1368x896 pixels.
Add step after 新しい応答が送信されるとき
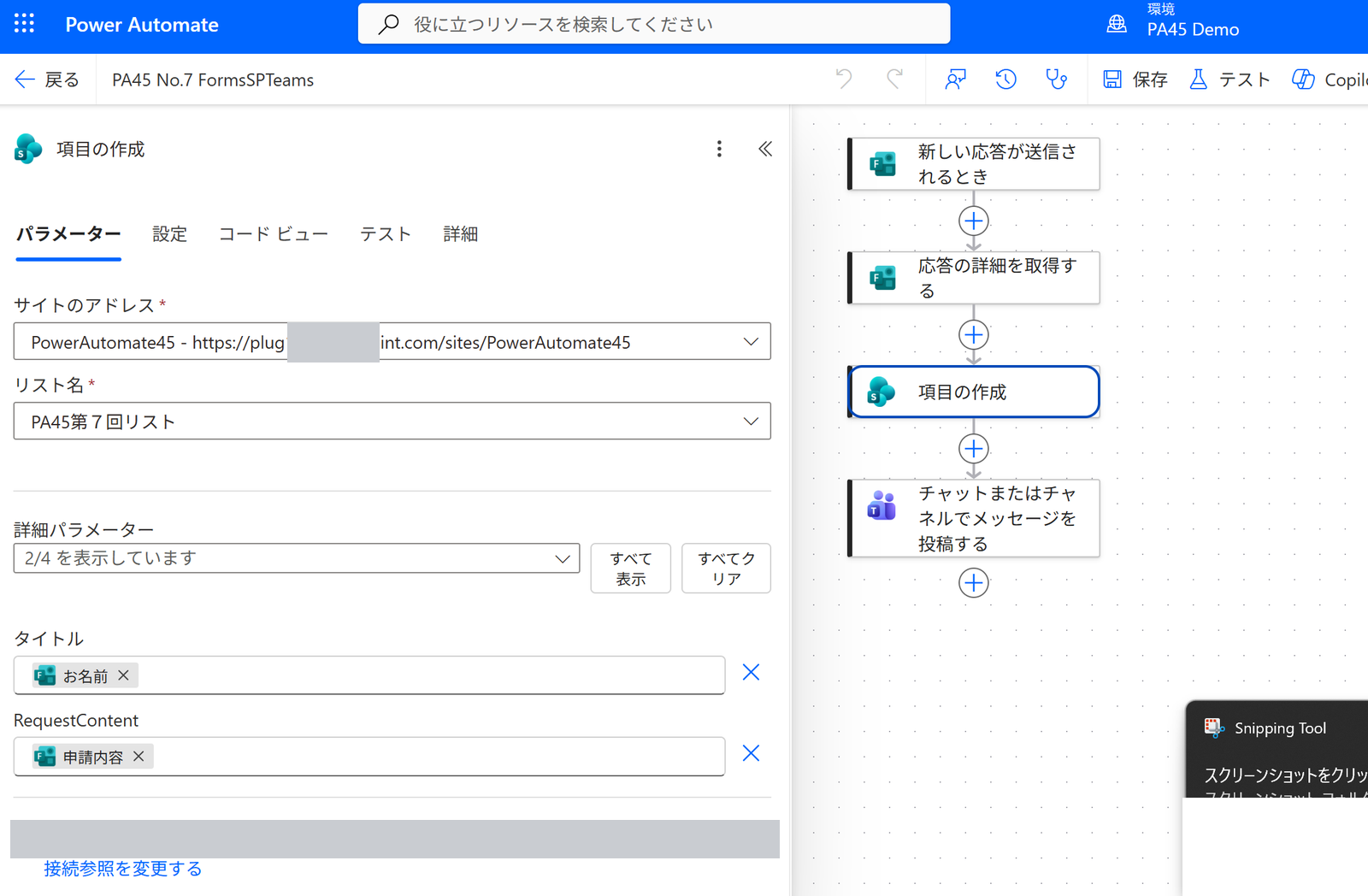(x=974, y=221)
